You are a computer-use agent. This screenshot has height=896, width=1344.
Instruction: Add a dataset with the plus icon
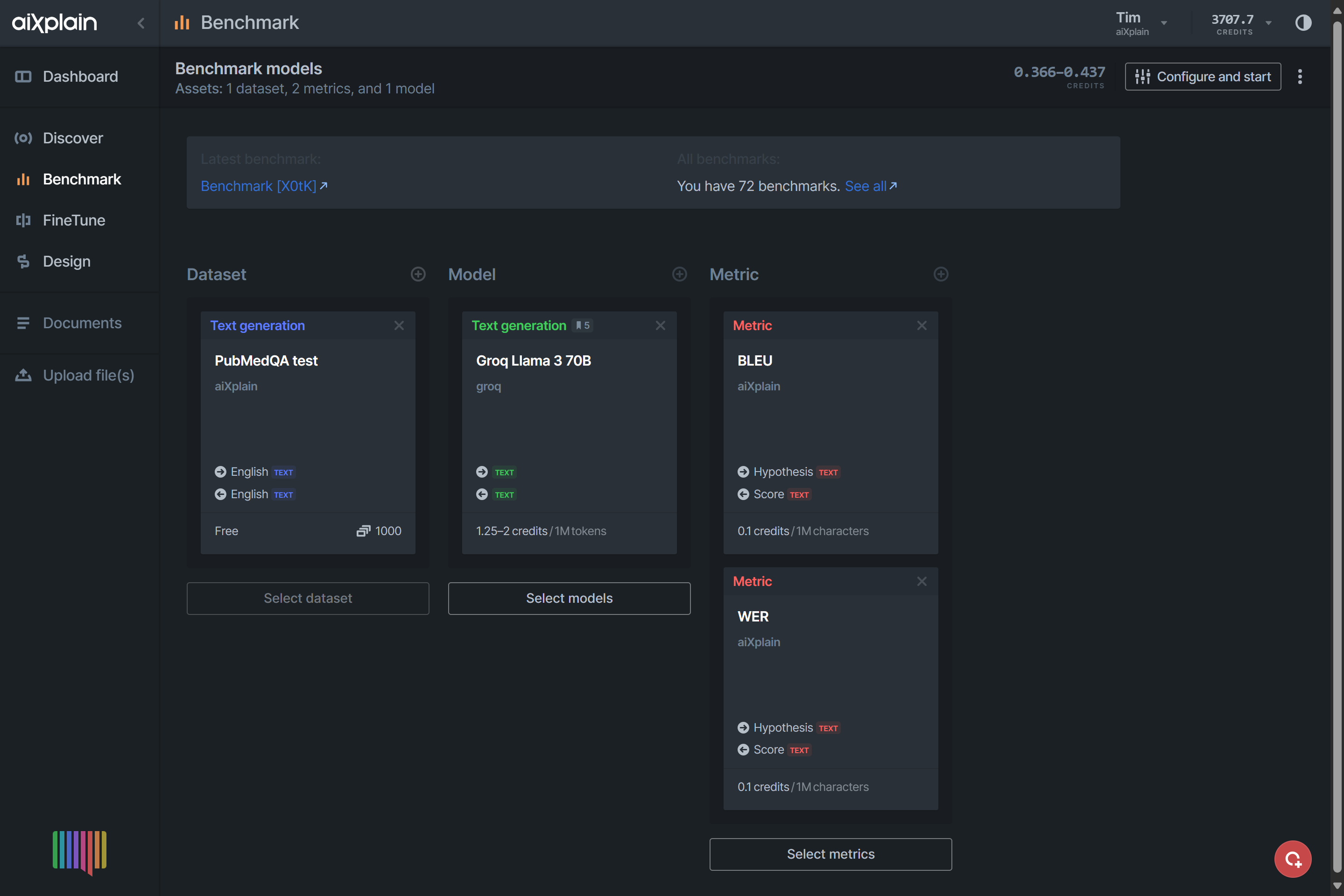pyautogui.click(x=418, y=274)
